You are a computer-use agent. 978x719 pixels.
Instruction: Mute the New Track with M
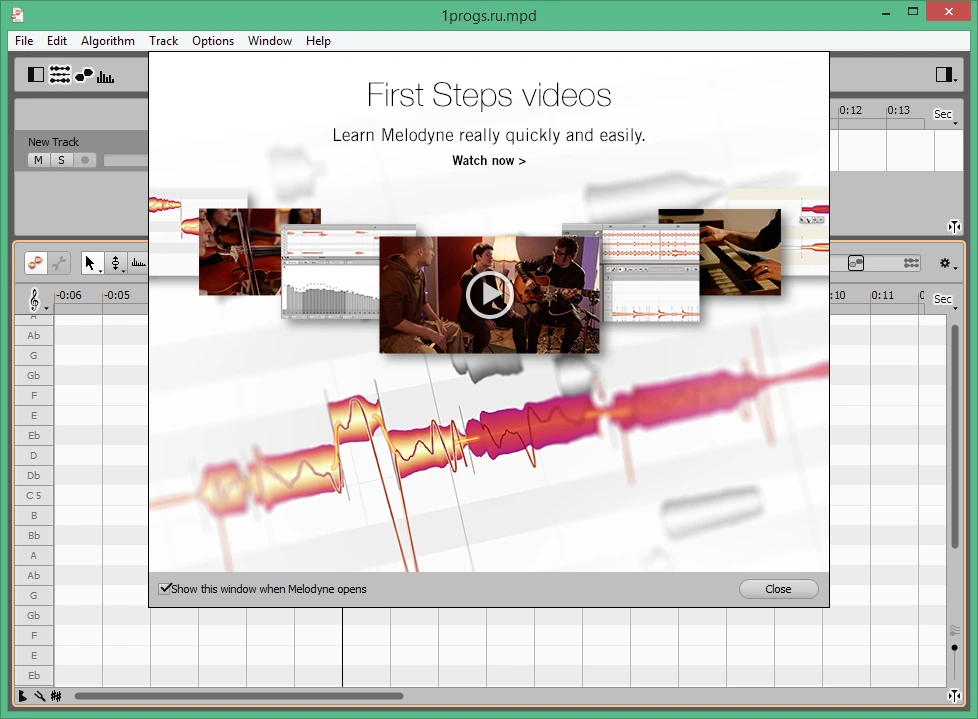pyautogui.click(x=38, y=160)
